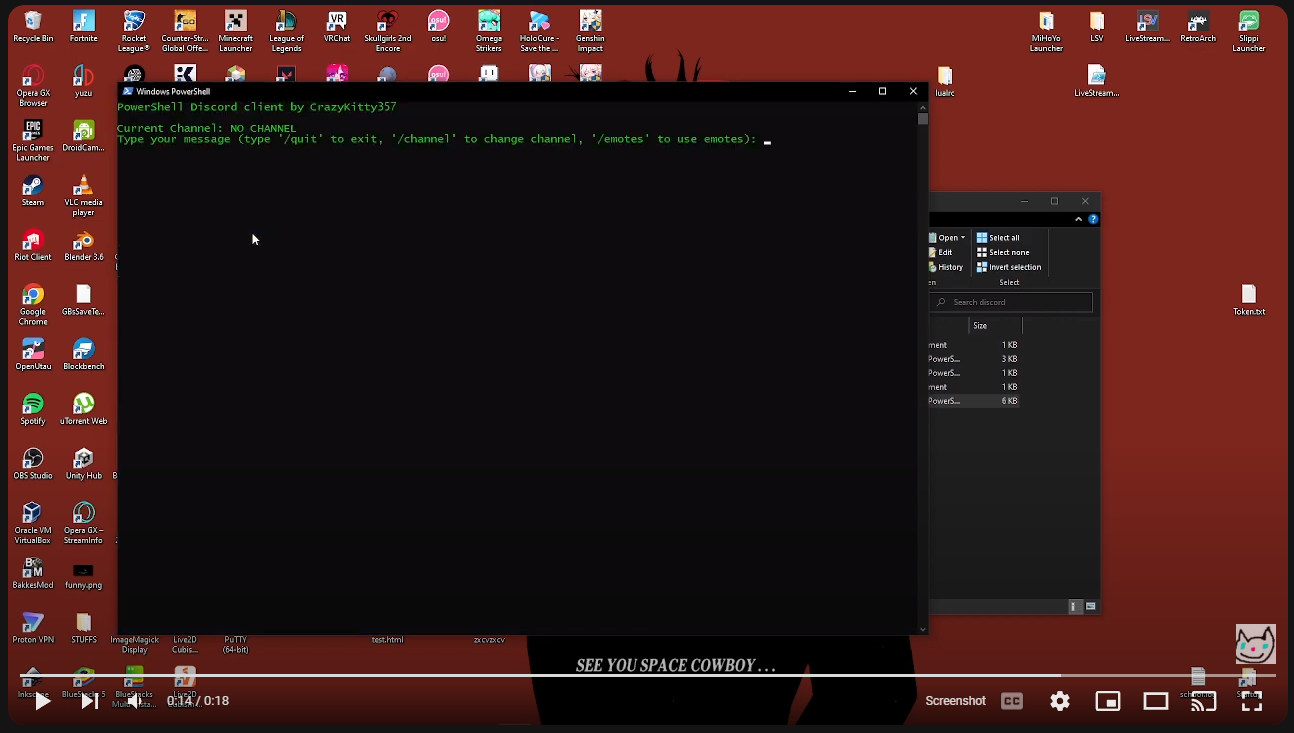Open MiHoYo Launcher icon
Screen dimensions: 1294x733
click(x=1046, y=31)
